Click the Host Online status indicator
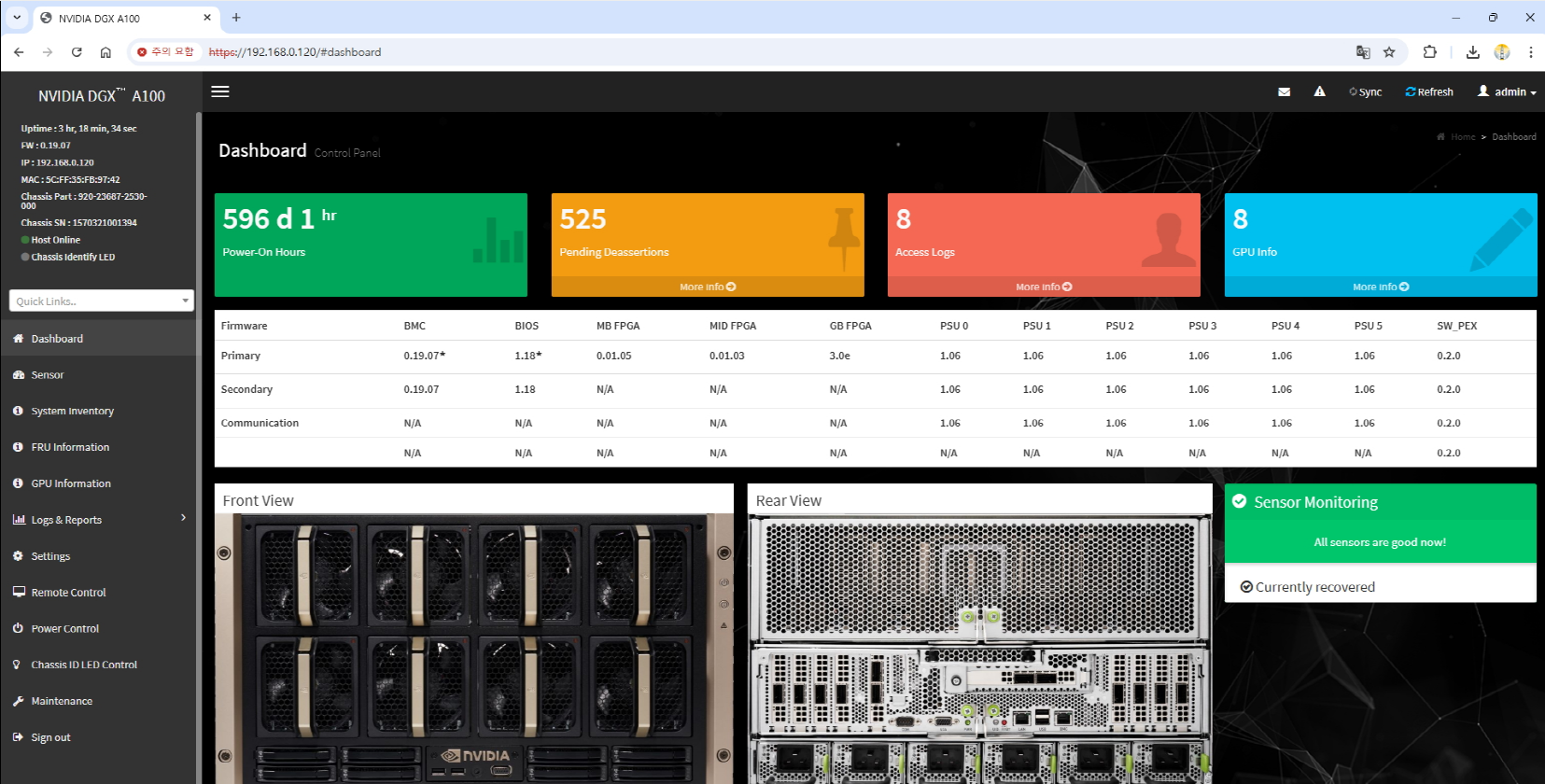The height and width of the screenshot is (784, 1545). (50, 240)
